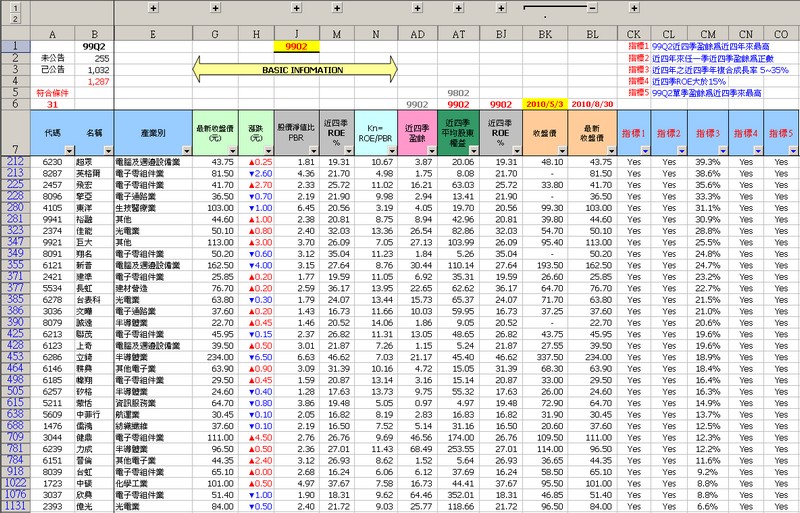Expand the column group above column M
Viewport: 800px width, 513px height.
click(337, 8)
